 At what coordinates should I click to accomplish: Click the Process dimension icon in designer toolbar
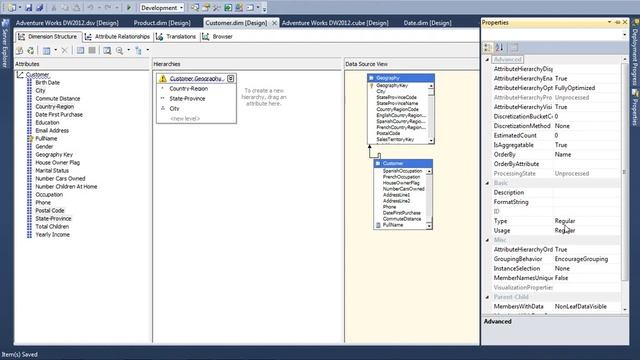[x=20, y=51]
